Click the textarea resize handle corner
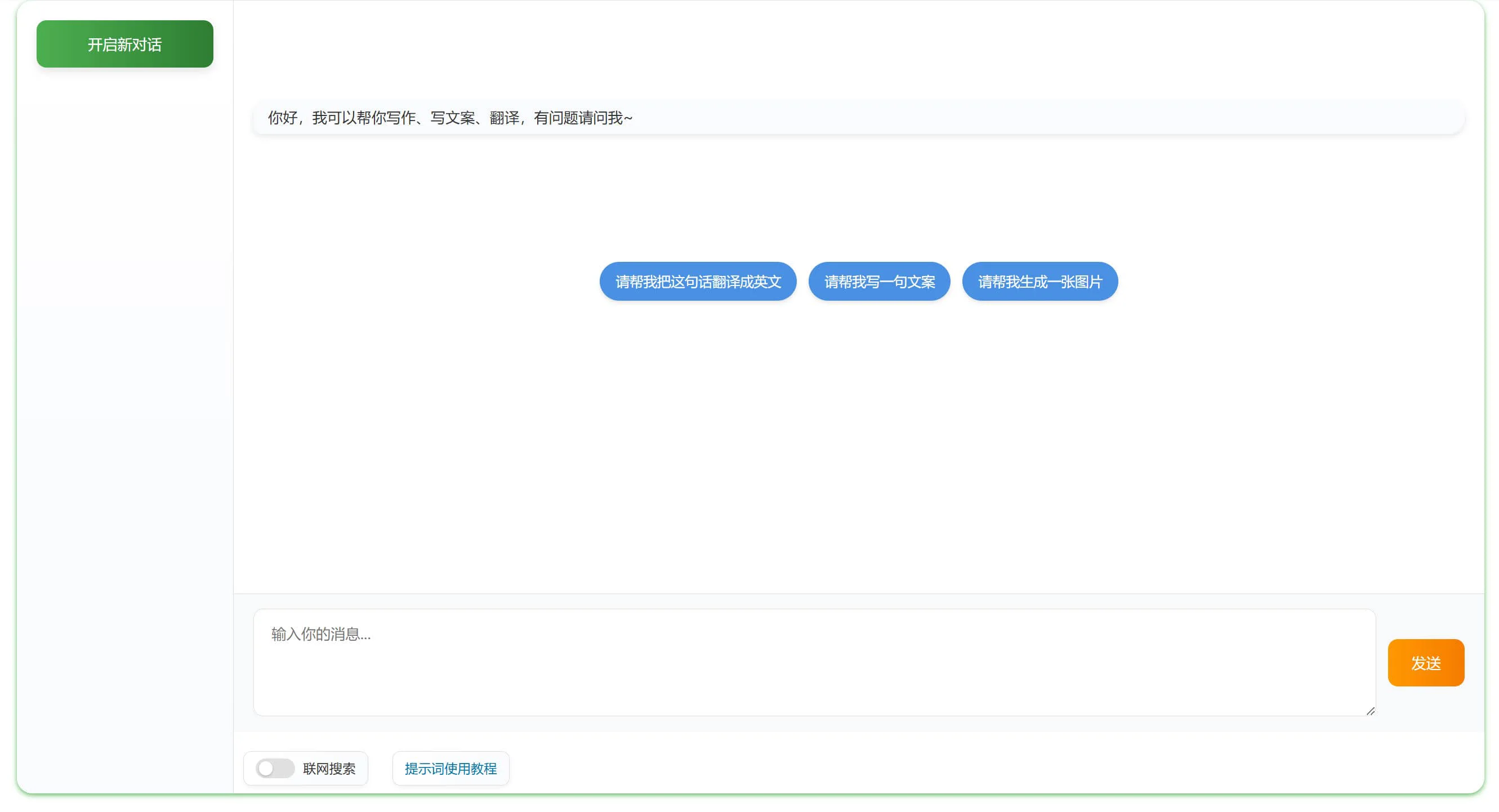Viewport: 1499px width, 812px height. point(1370,711)
